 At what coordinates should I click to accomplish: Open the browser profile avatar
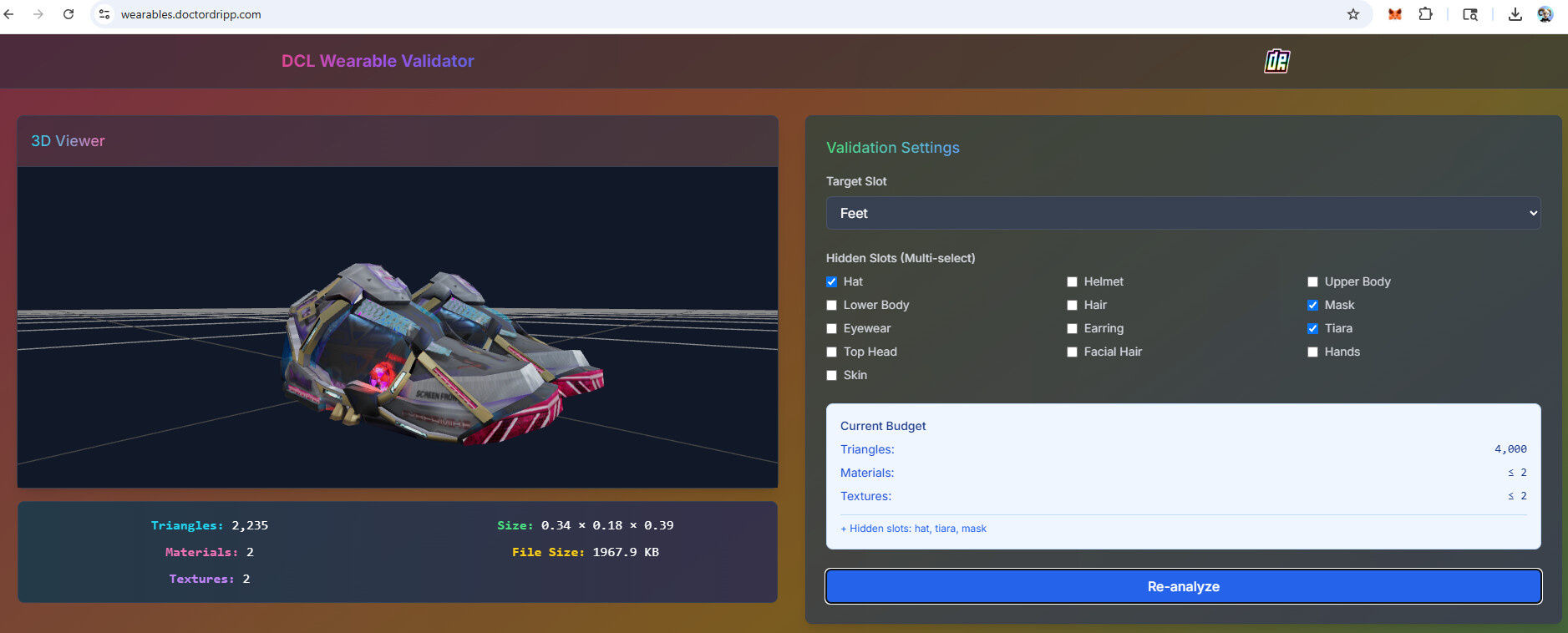click(1545, 14)
